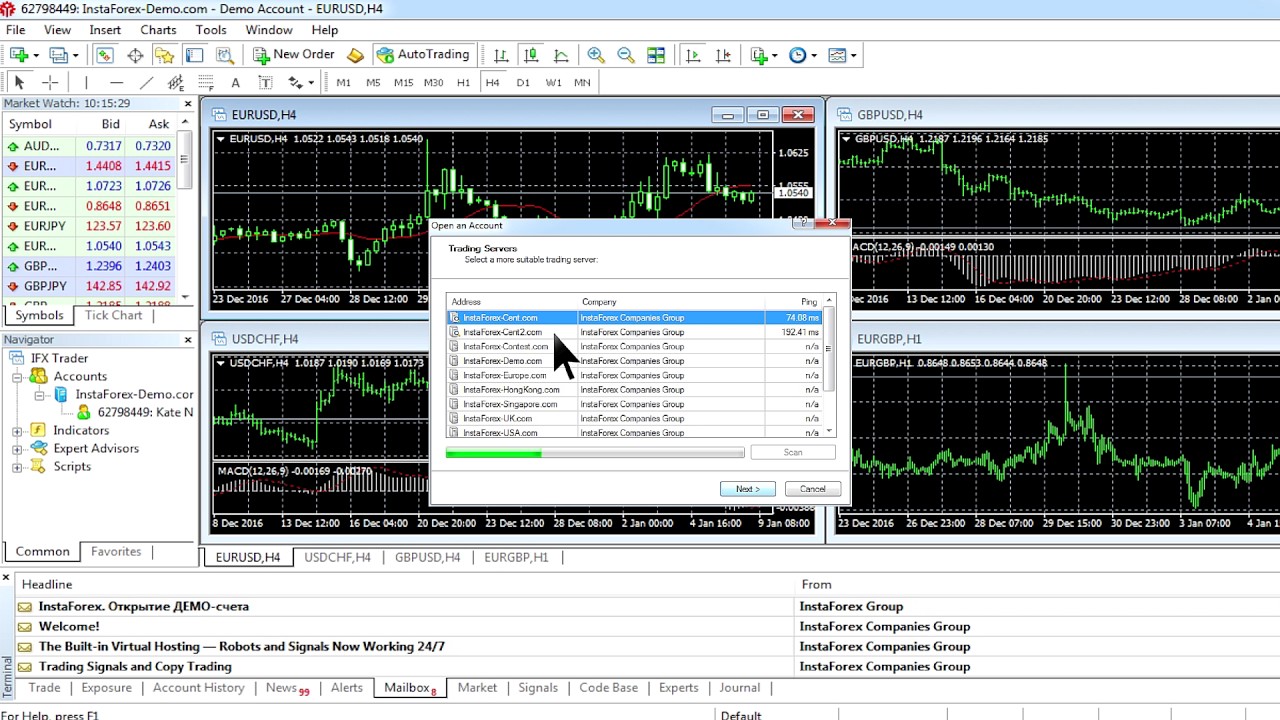This screenshot has width=1280, height=720.
Task: Open the Favorites tab in Navigator
Action: click(116, 552)
